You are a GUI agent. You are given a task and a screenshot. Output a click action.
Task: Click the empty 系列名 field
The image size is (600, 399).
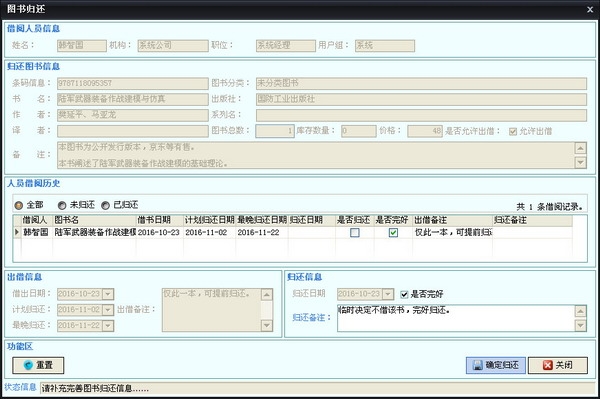[421, 115]
